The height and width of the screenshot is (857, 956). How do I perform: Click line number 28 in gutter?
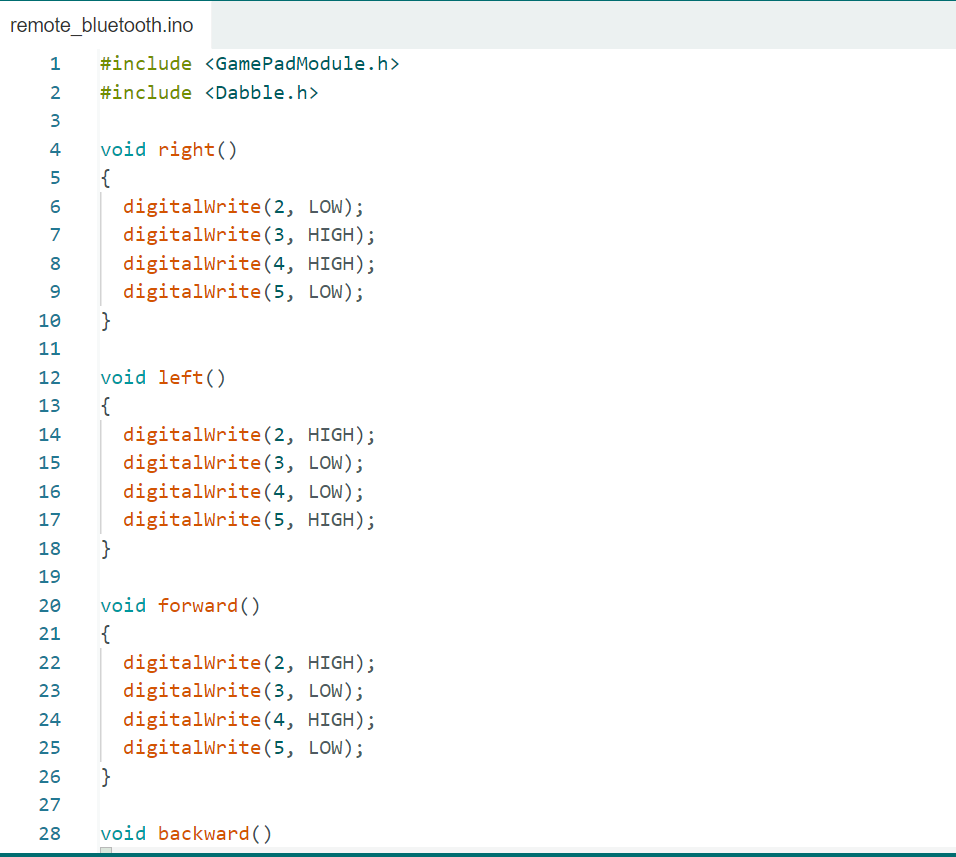49,833
